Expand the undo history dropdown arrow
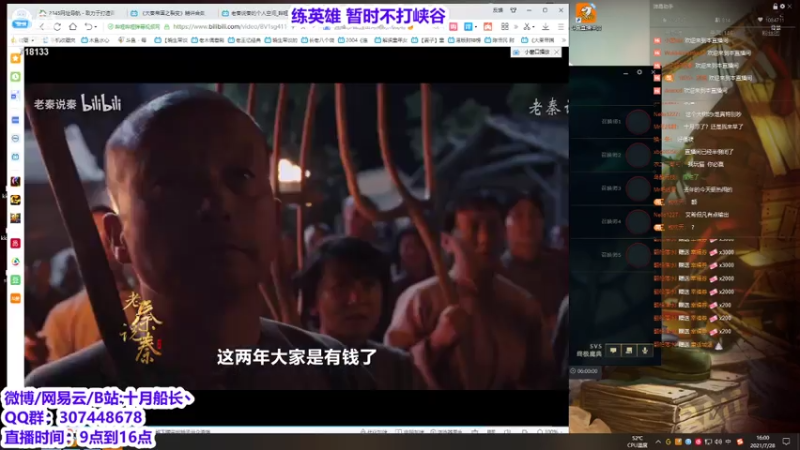Screen dimensions: 800x450 click(97, 27)
